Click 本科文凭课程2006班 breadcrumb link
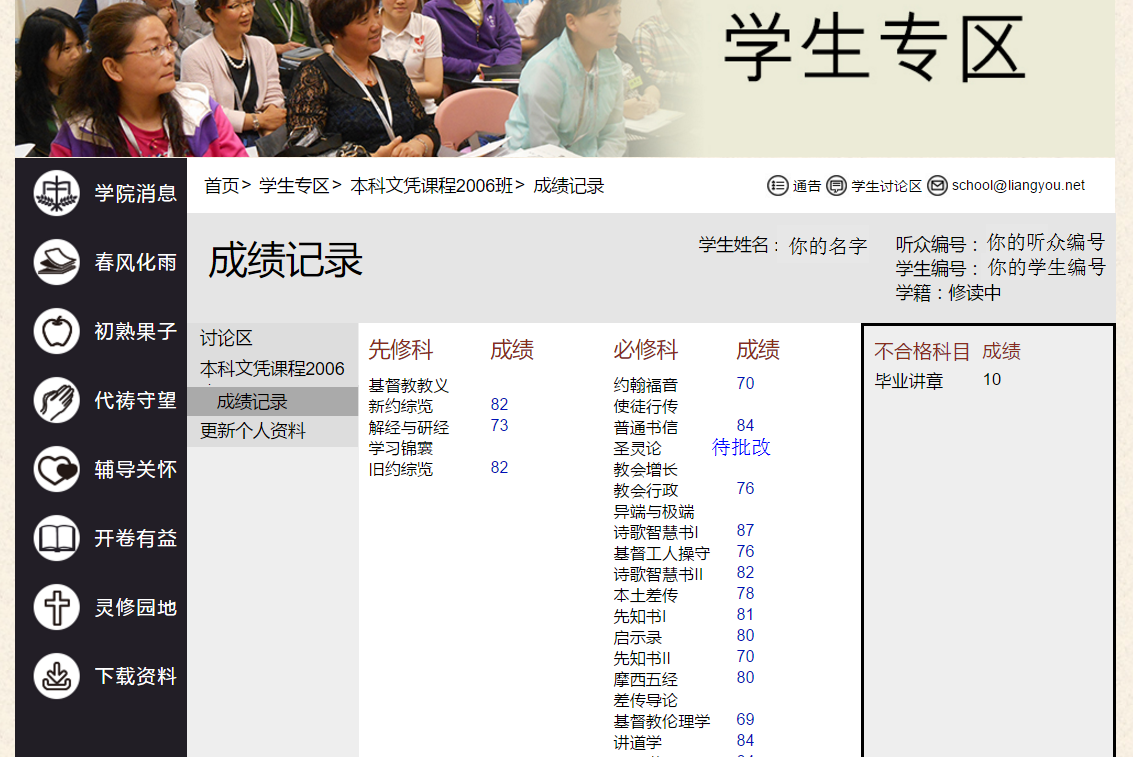Viewport: 1133px width, 757px height. pyautogui.click(x=431, y=186)
